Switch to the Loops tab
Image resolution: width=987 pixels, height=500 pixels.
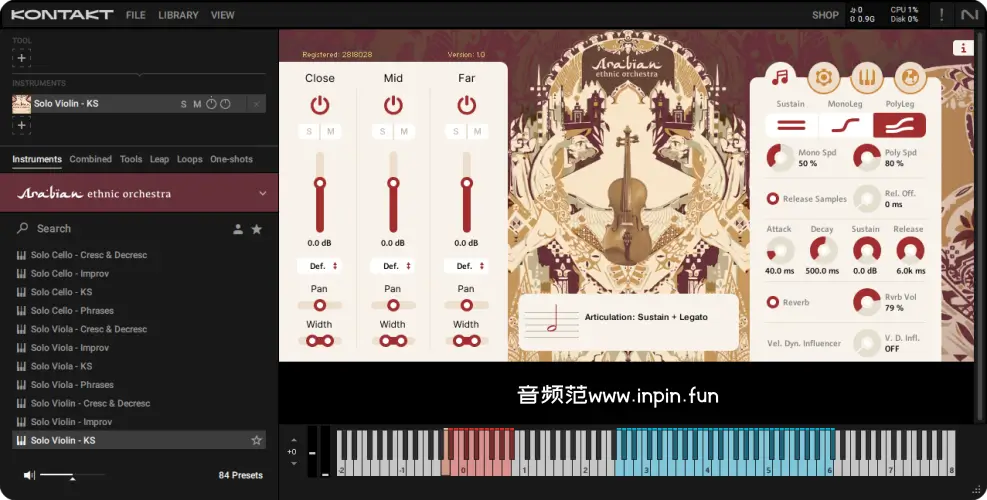189,159
